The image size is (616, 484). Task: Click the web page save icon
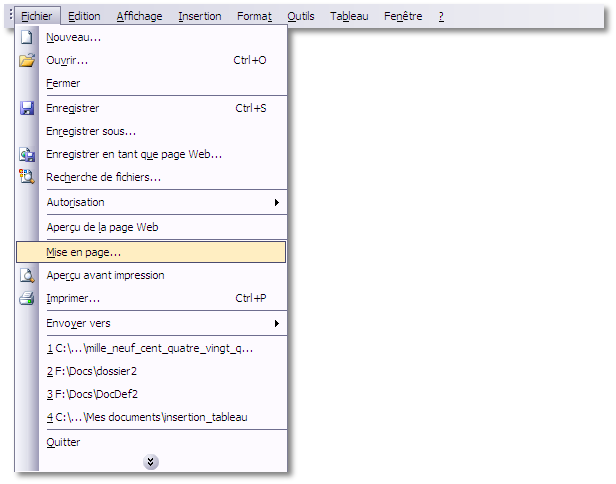27,154
